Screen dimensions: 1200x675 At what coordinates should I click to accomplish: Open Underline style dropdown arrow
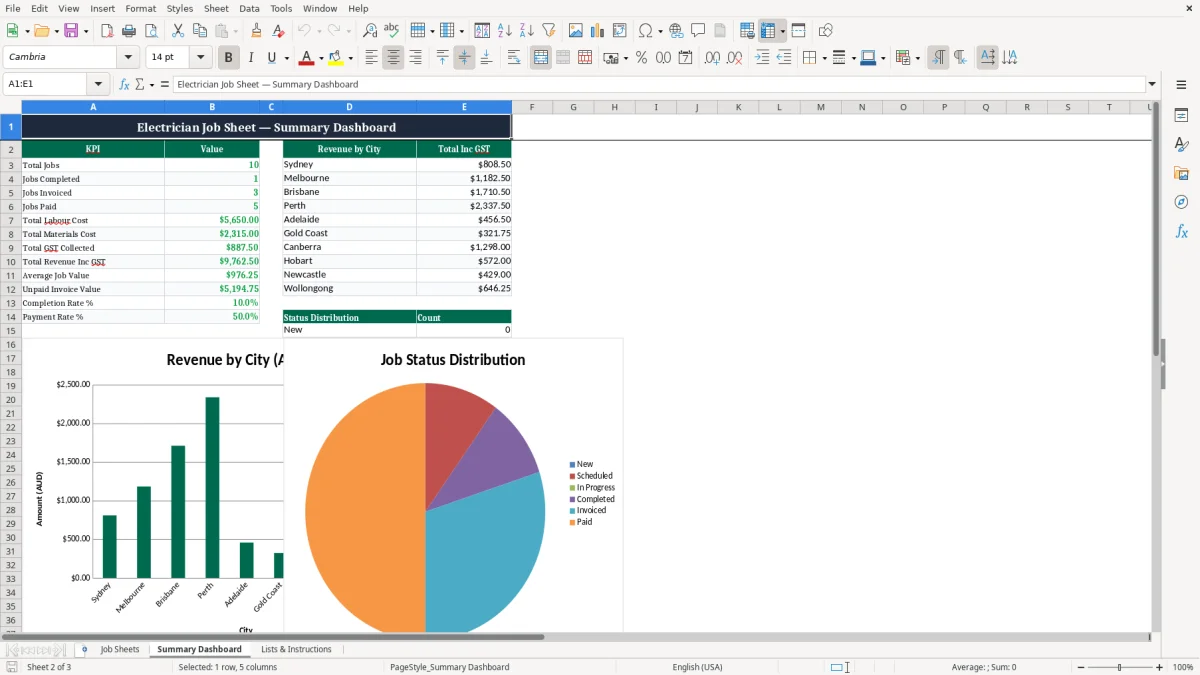286,58
